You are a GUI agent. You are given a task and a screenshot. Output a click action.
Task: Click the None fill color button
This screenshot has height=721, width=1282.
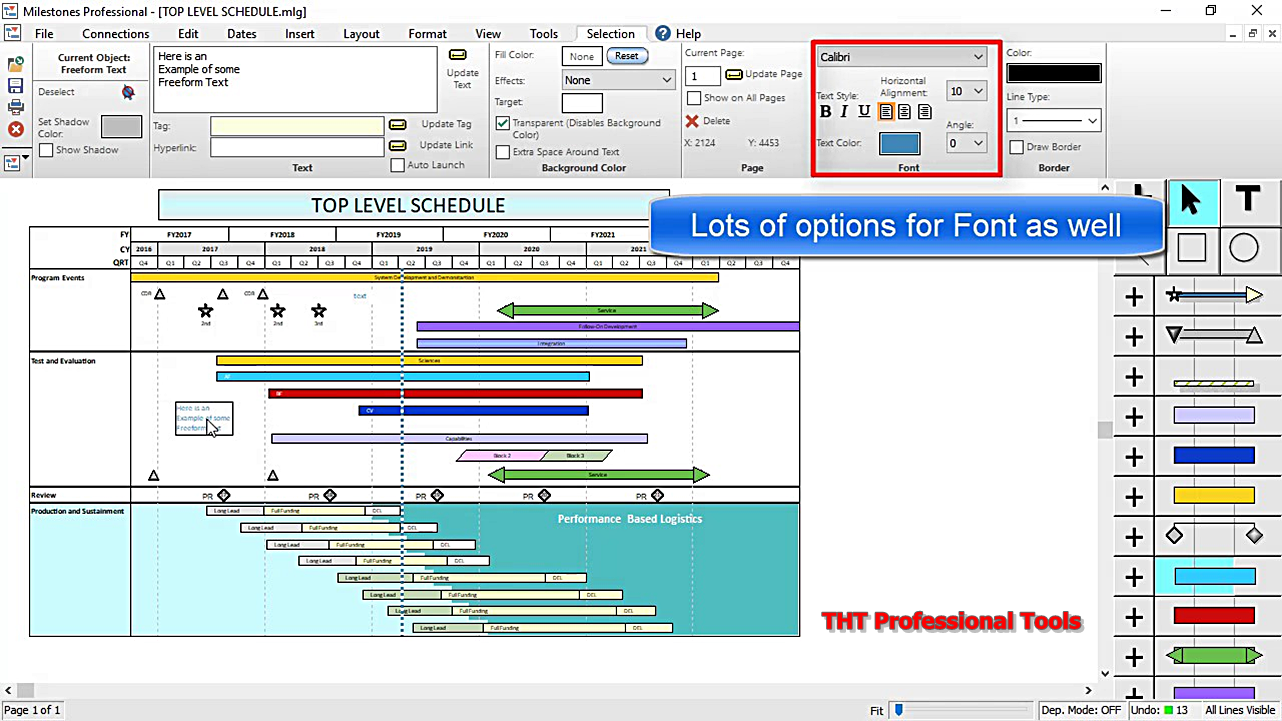(582, 57)
